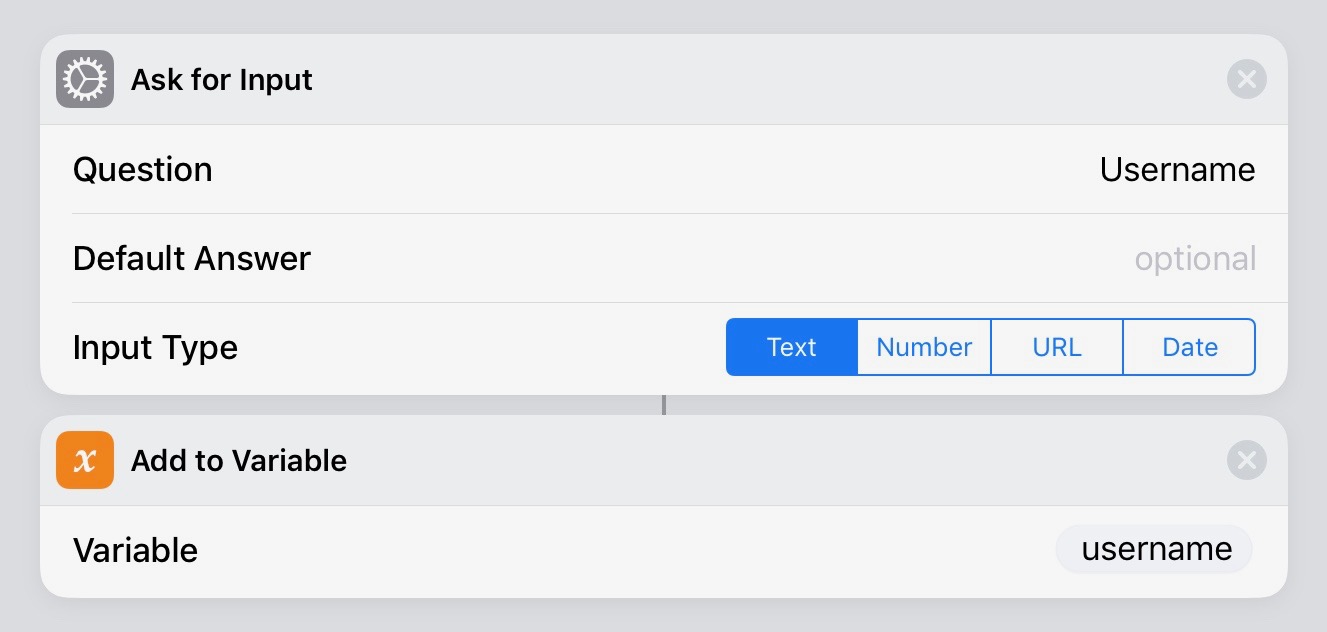The image size is (1327, 632).
Task: Delete the Add to Variable action
Action: (x=1246, y=460)
